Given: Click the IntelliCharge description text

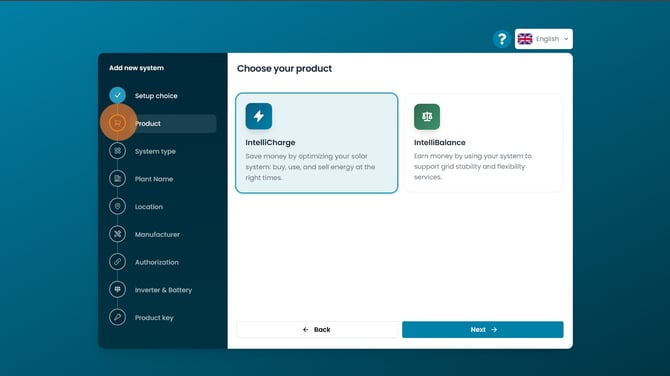Looking at the screenshot, I should pos(310,167).
